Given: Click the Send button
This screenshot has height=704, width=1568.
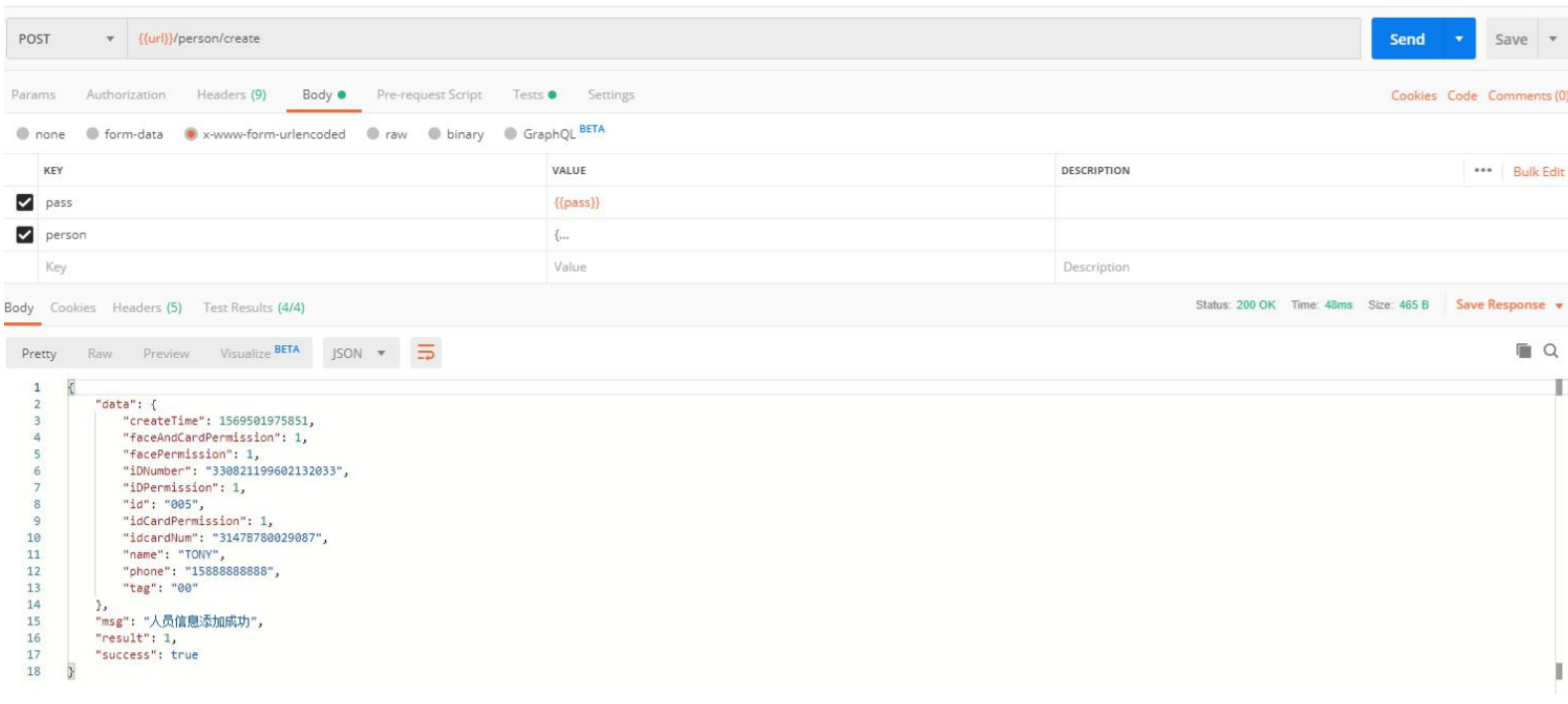Looking at the screenshot, I should point(1406,39).
